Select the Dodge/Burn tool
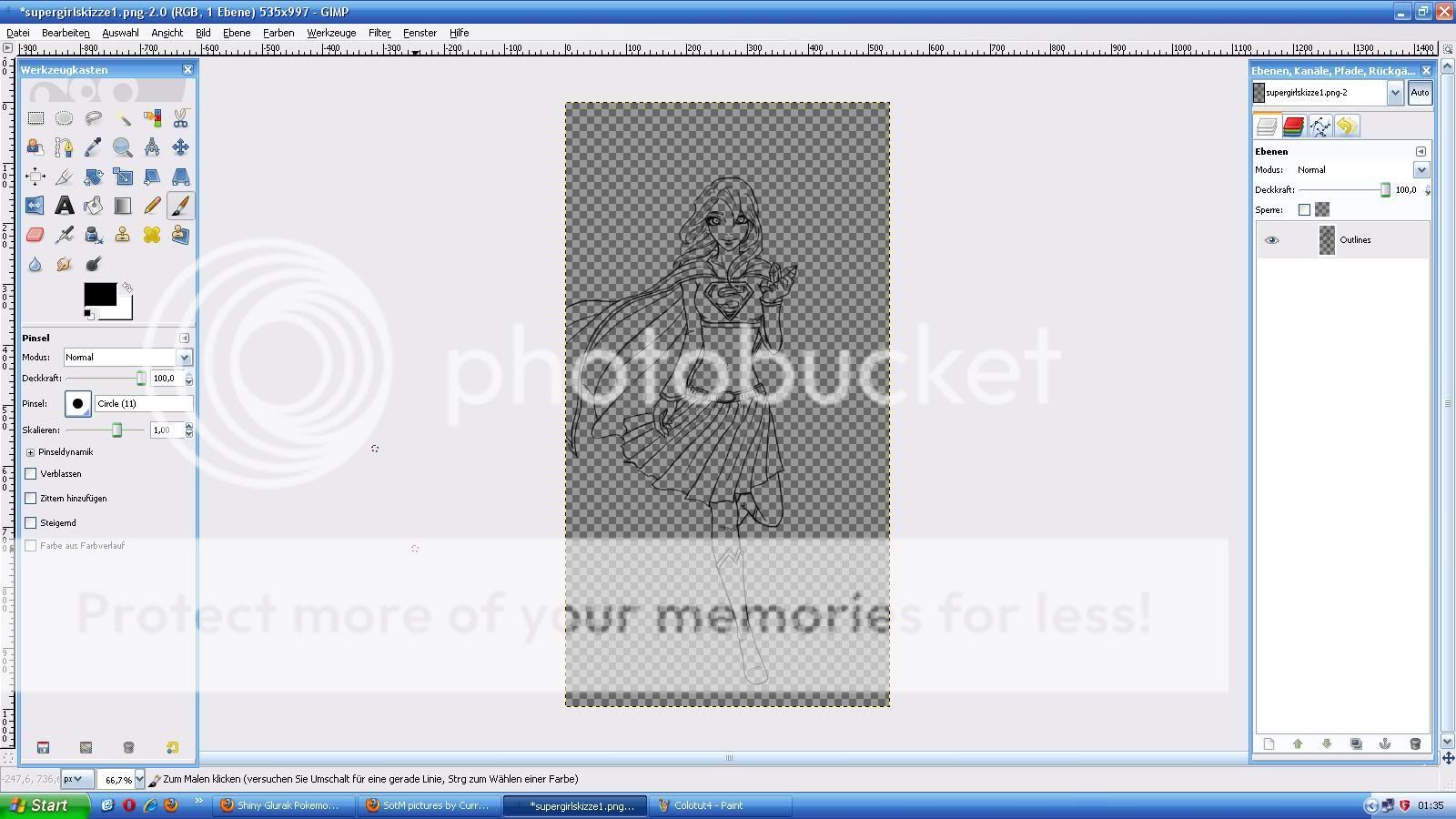Image resolution: width=1456 pixels, height=819 pixels. [x=93, y=264]
